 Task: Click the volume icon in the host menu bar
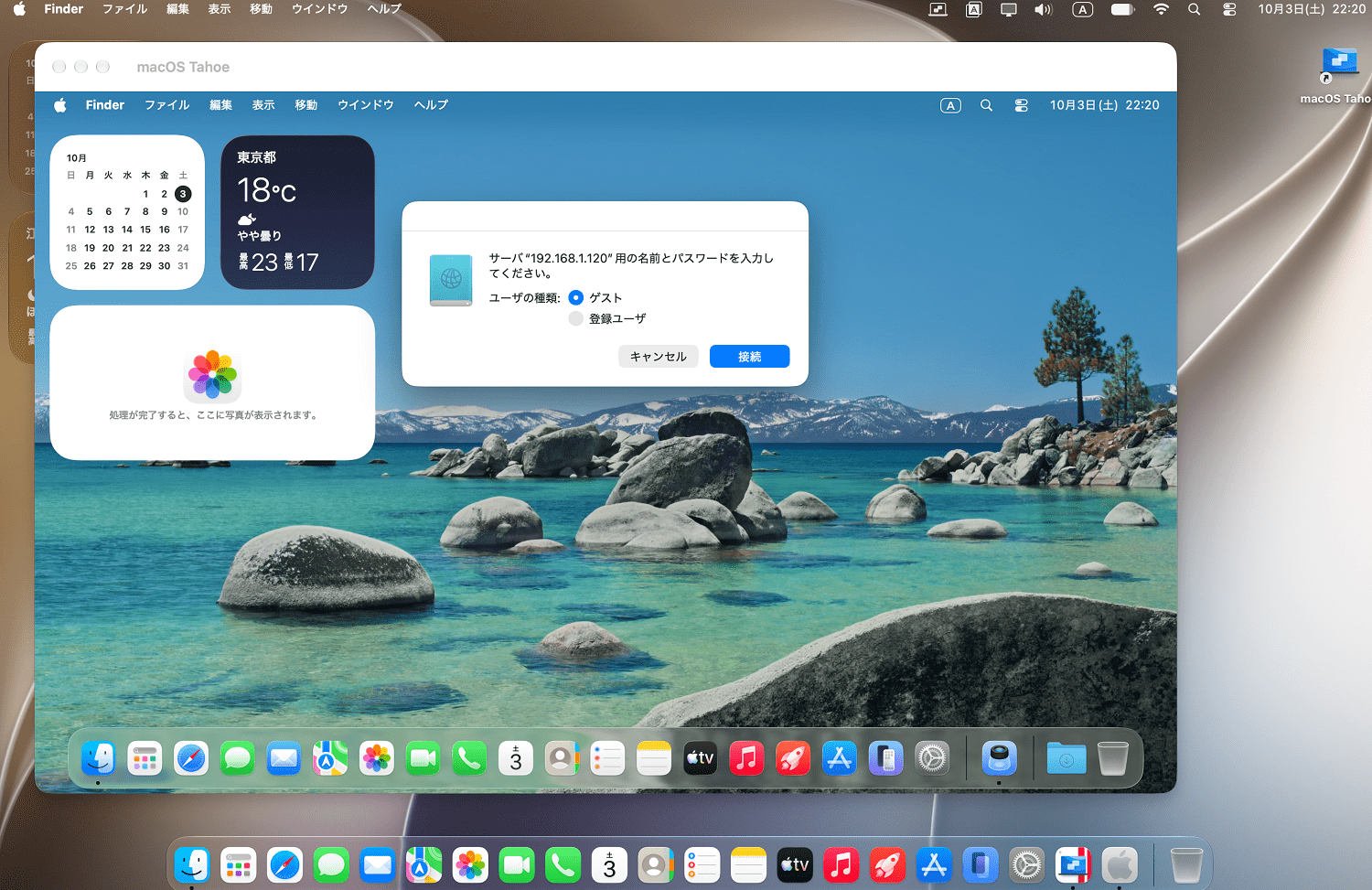1044,9
